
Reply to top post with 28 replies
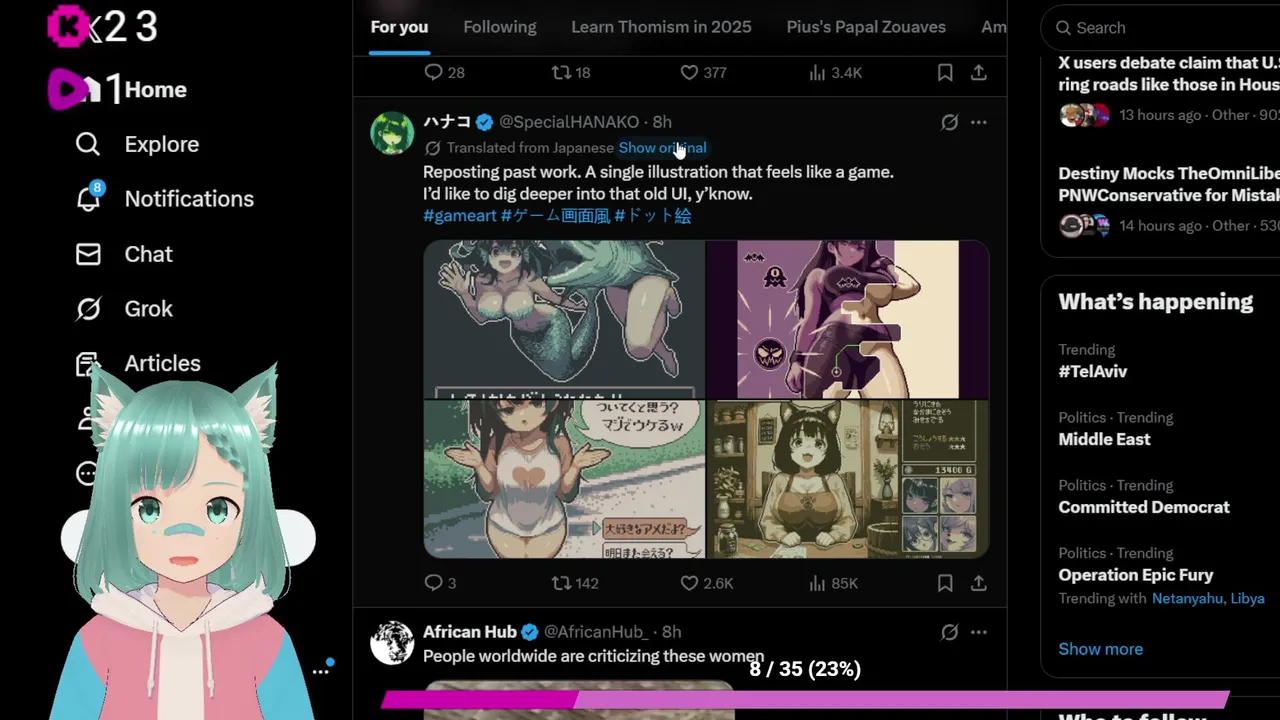[444, 72]
